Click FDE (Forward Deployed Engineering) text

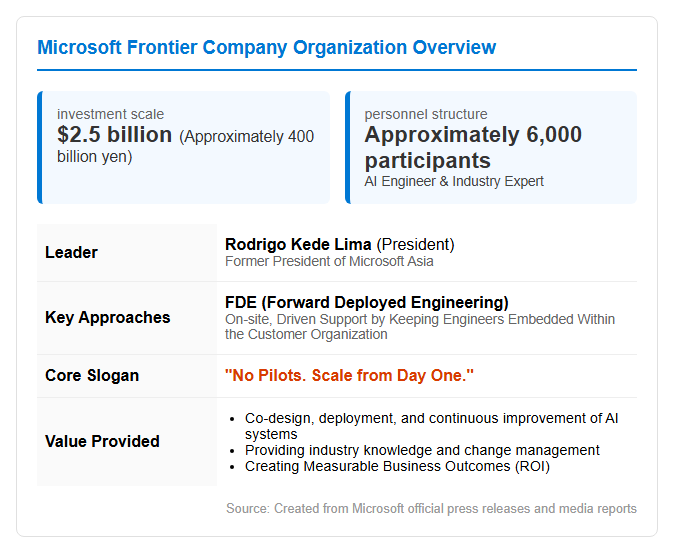point(367,302)
